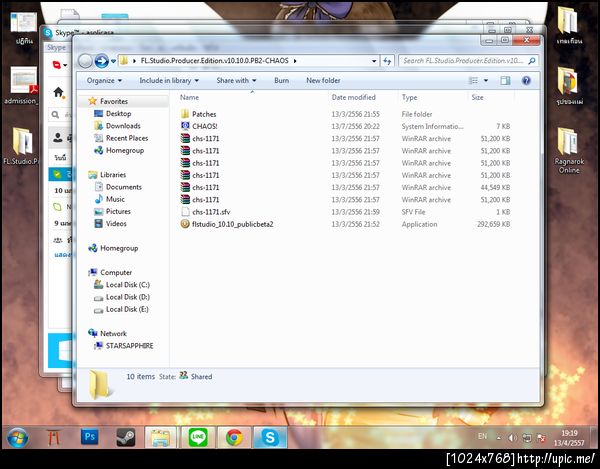600x469 pixels.
Task: Open the Include in library dropdown
Action: (169, 80)
